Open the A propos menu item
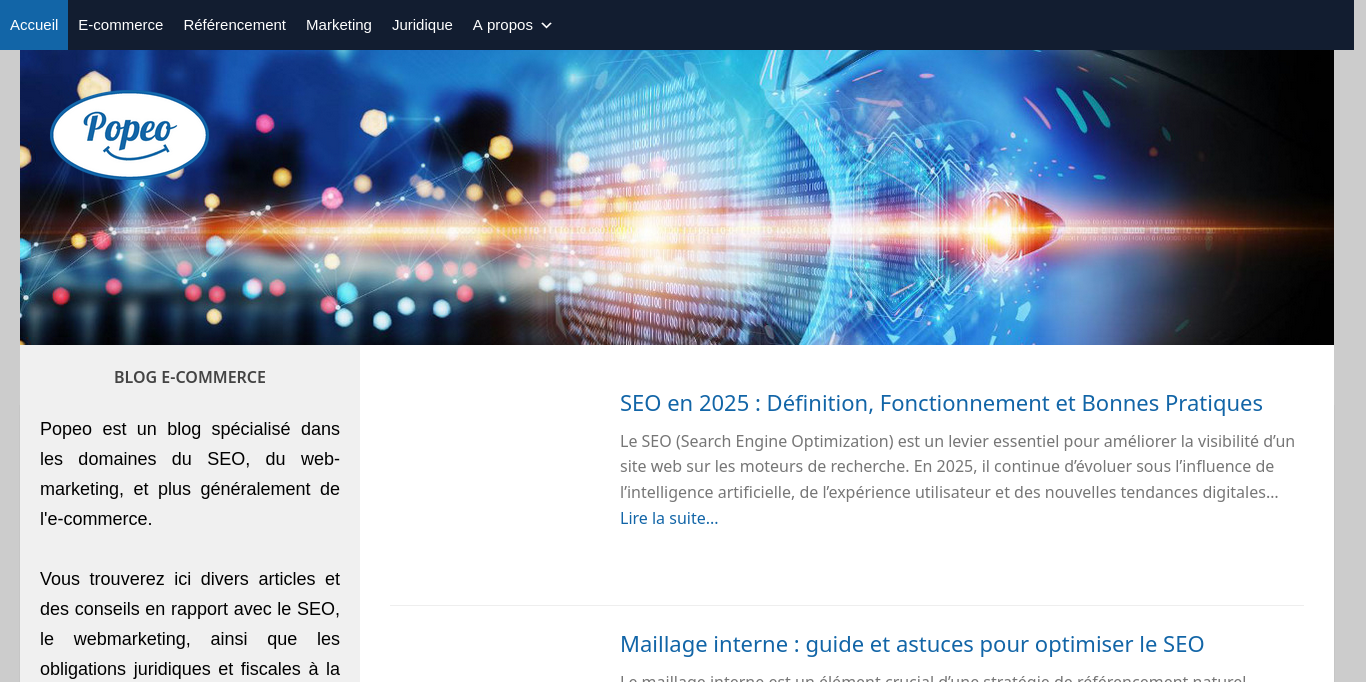Viewport: 1366px width, 682px height. pyautogui.click(x=503, y=25)
